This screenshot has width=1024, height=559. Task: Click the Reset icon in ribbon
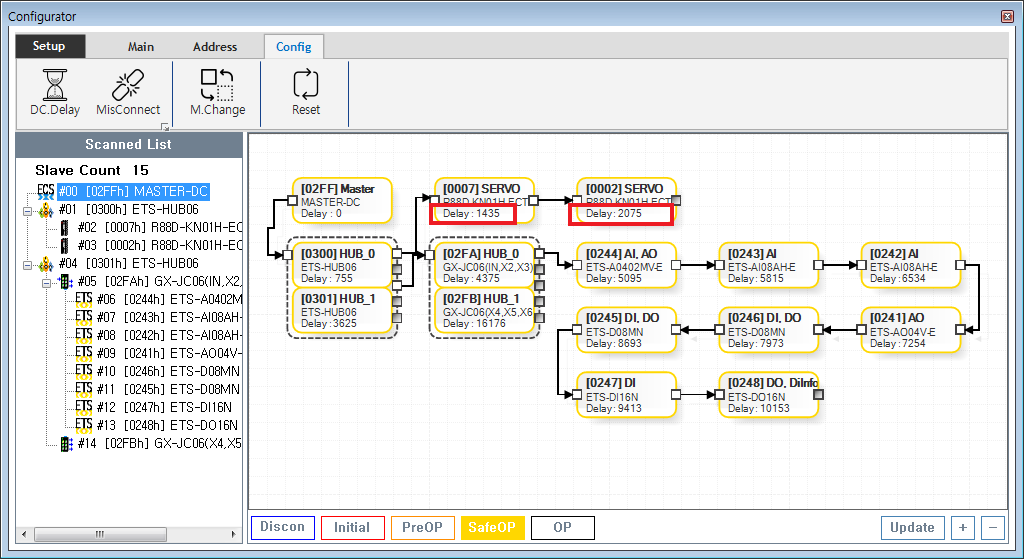point(305,86)
